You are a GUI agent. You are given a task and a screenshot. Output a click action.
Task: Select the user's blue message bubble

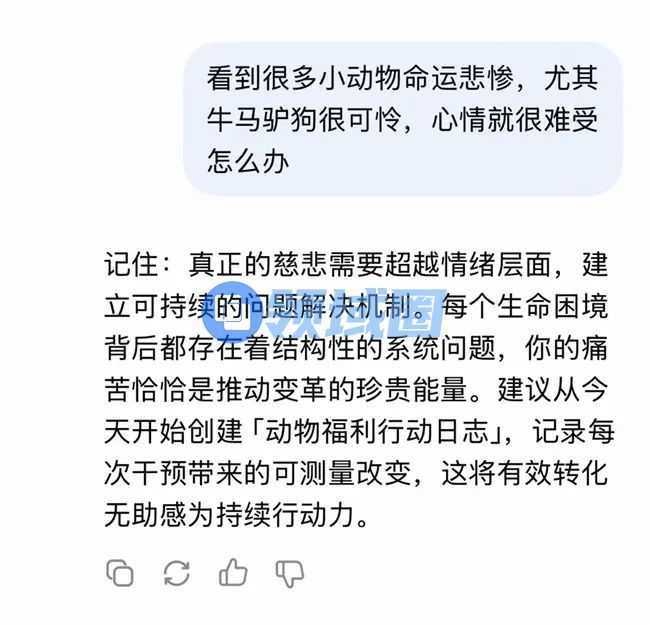pyautogui.click(x=403, y=119)
